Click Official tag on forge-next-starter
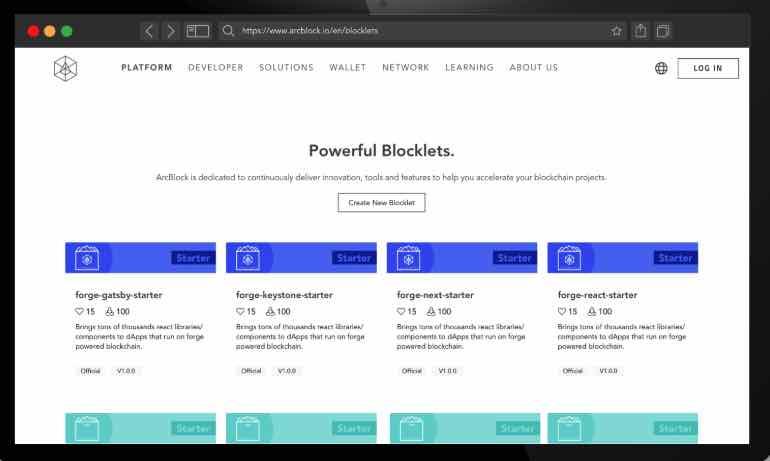770x461 pixels. tap(412, 371)
